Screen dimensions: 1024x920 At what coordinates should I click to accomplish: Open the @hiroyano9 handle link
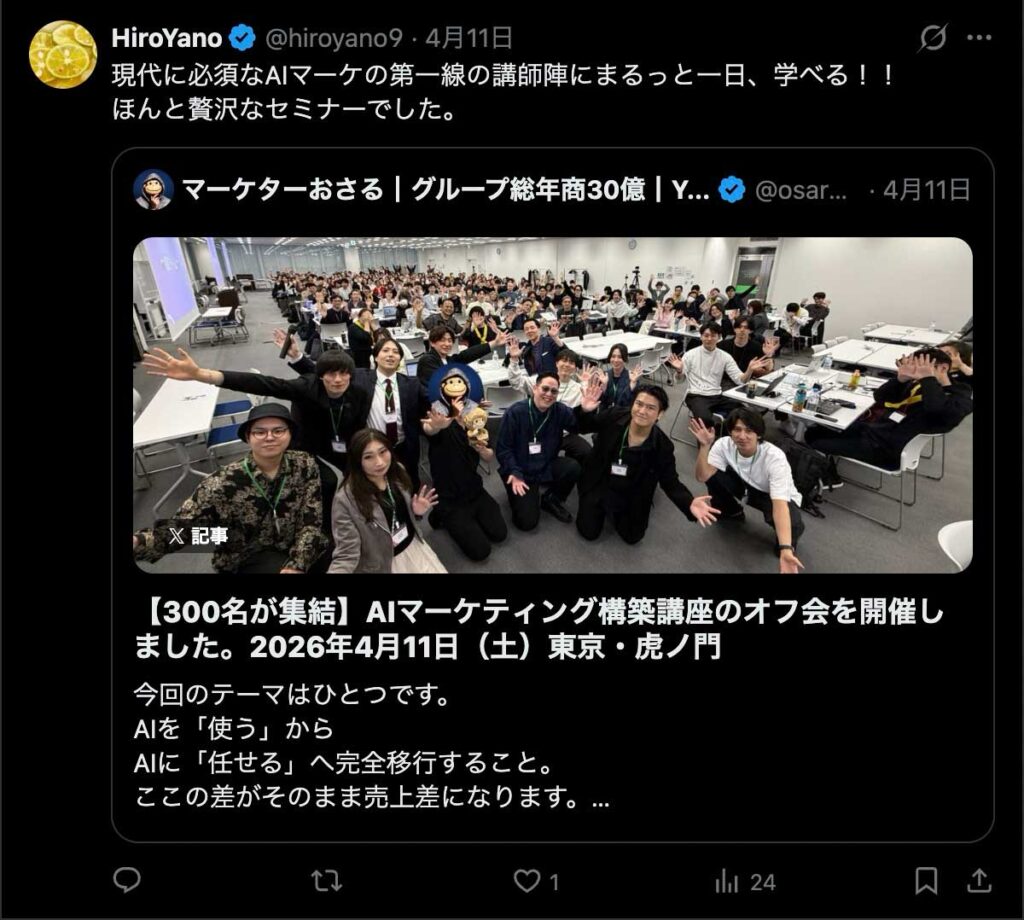click(x=334, y=39)
